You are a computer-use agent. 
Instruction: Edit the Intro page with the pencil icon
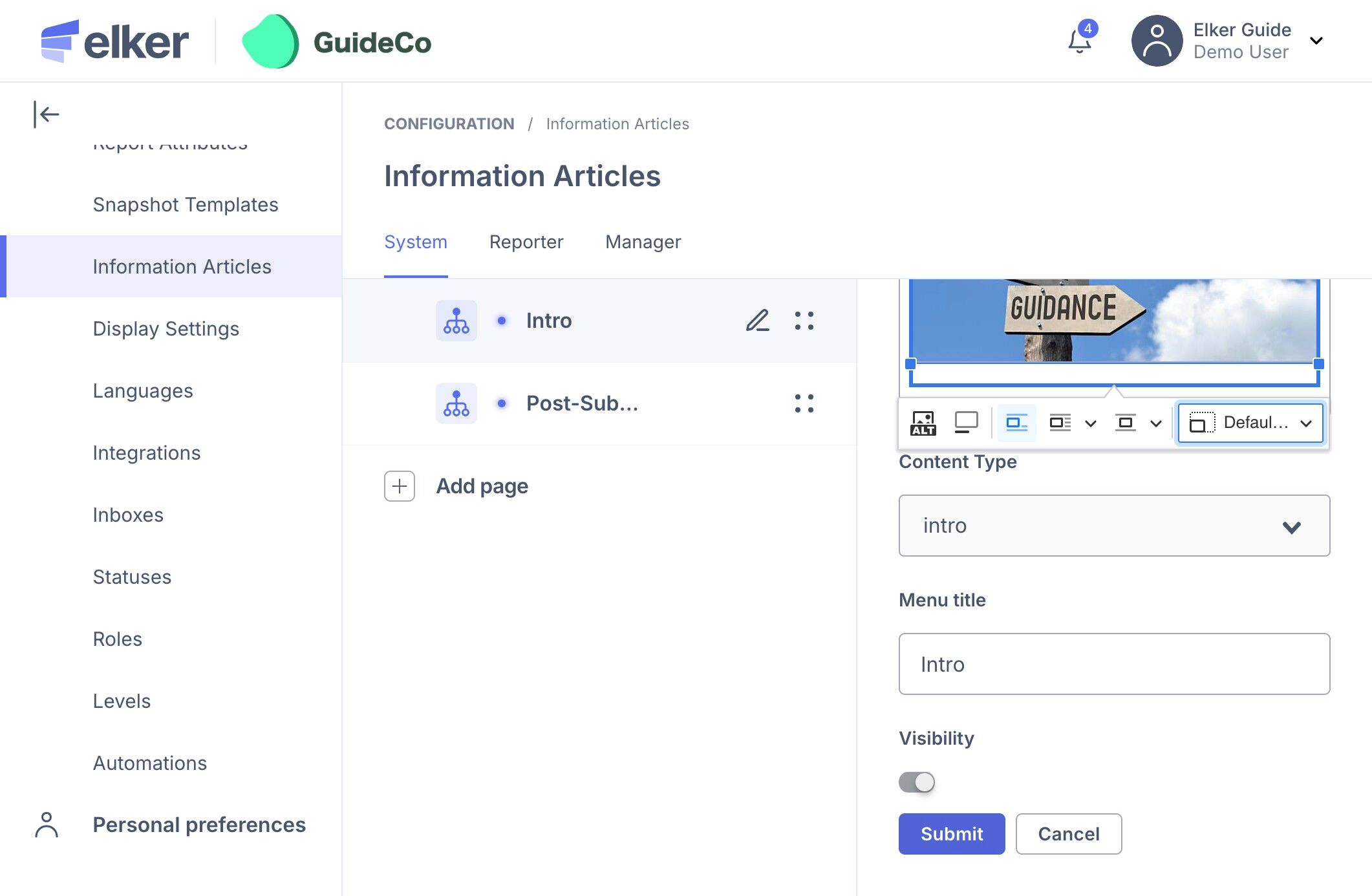[x=757, y=321]
